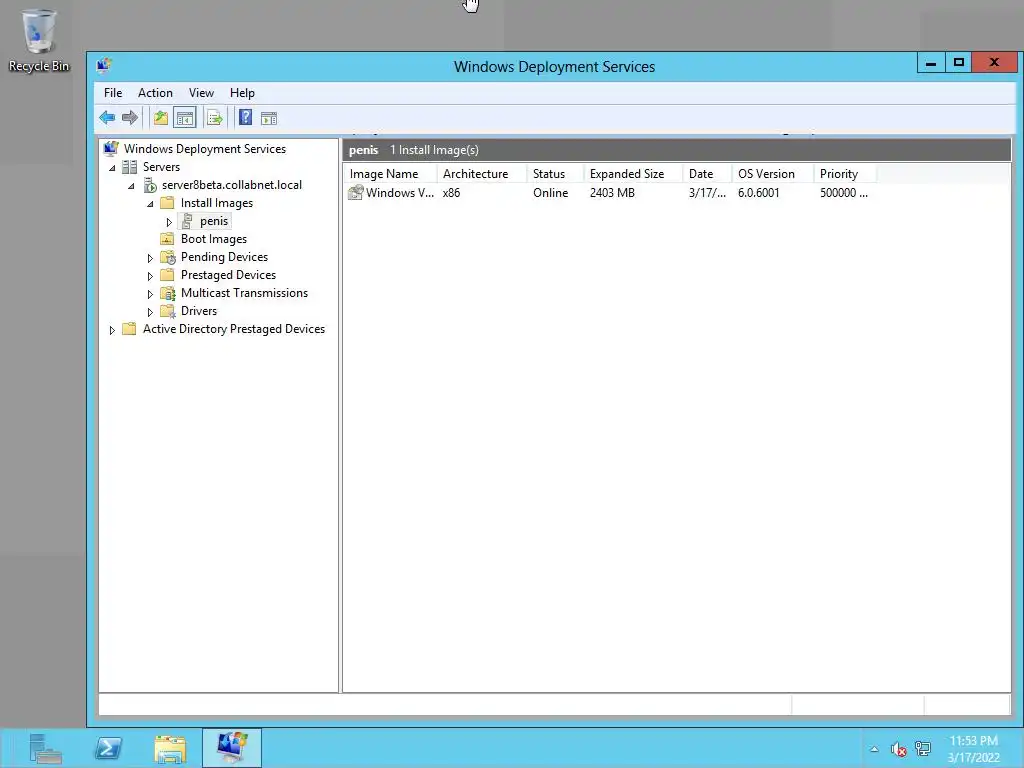Select the Servers node in tree
Image resolution: width=1024 pixels, height=768 pixels.
click(161, 167)
